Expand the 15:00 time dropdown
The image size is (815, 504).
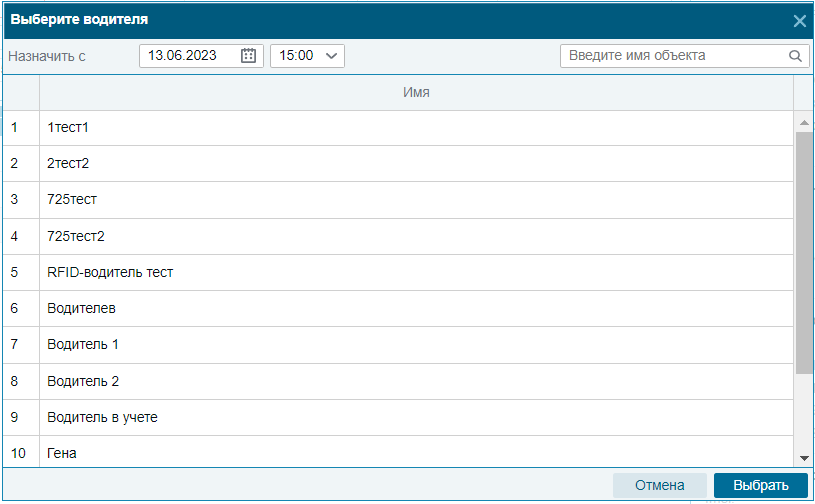307,56
